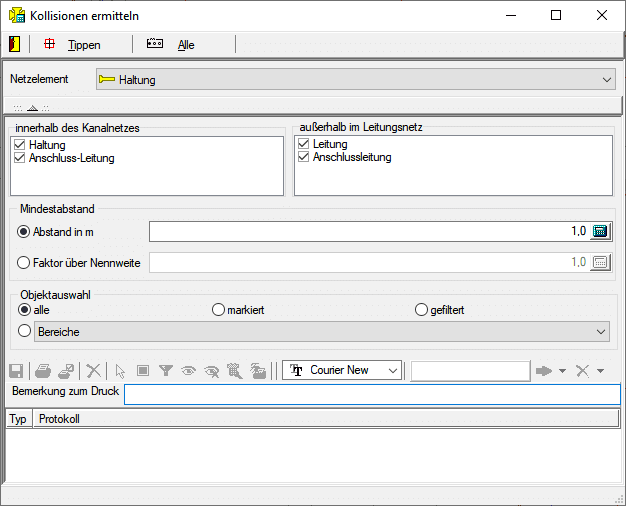Click the printer icon in the protocol toolbar
The image size is (626, 506).
click(x=43, y=370)
